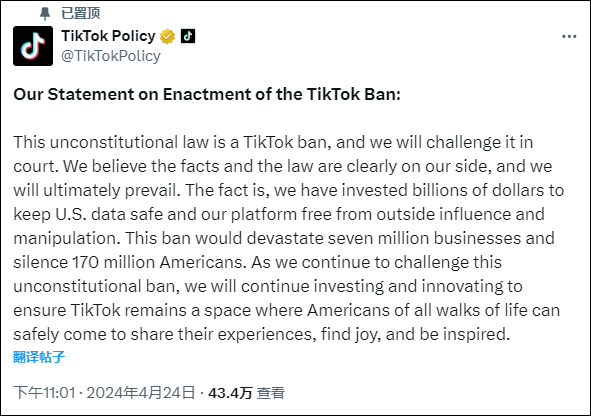Click the bold statement headline text
Image resolution: width=591 pixels, height=416 pixels.
pyautogui.click(x=207, y=94)
